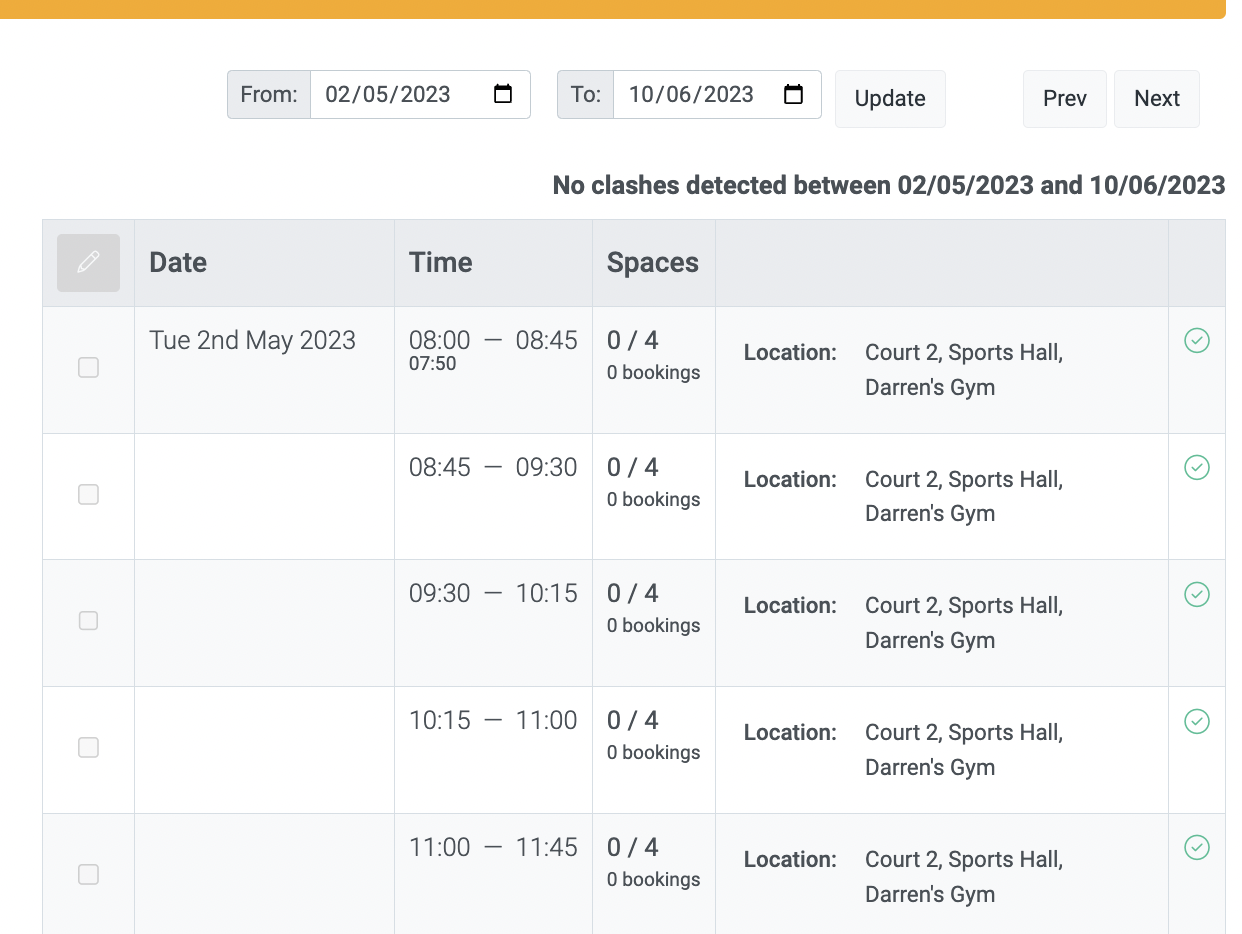Viewport: 1242px width, 934px height.
Task: Focus the To date input 10/06/2023
Action: (x=717, y=94)
